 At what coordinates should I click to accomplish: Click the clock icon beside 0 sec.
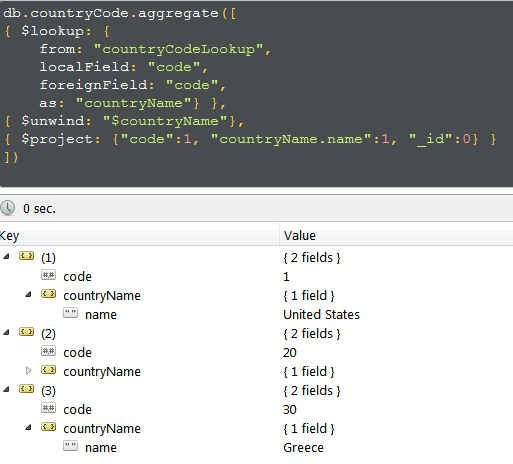point(7,208)
